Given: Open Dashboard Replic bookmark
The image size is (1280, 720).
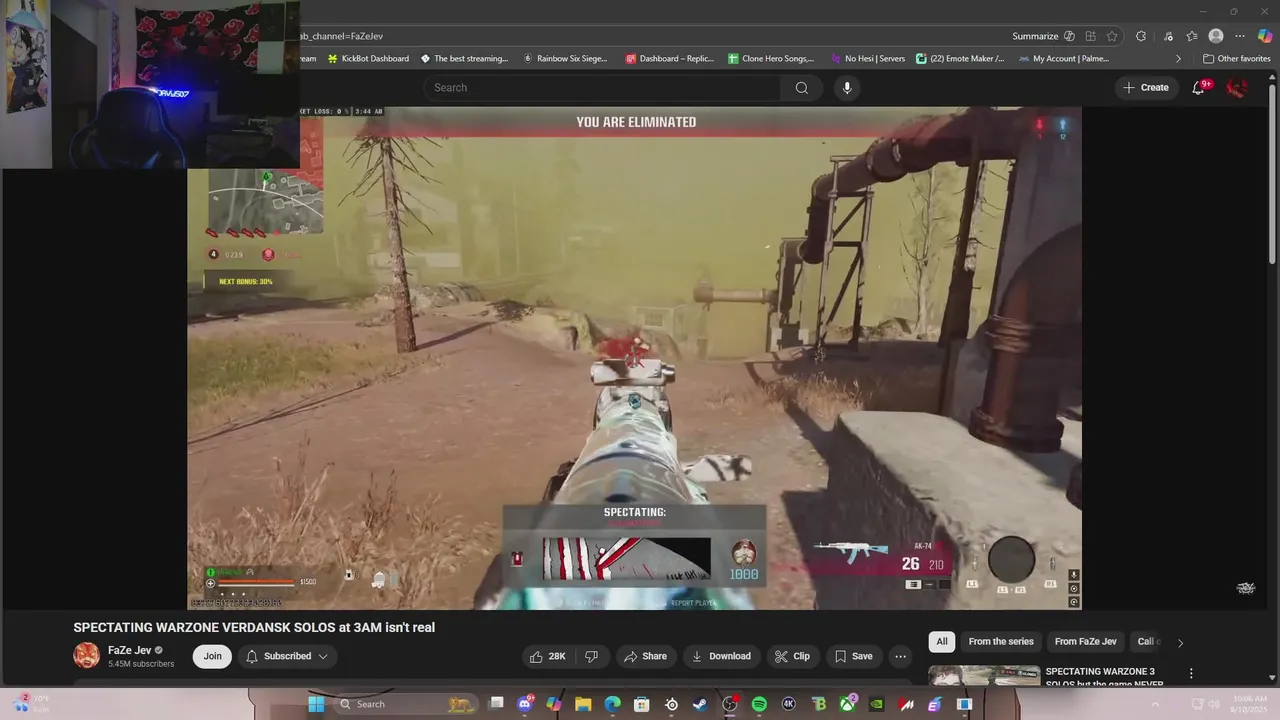Looking at the screenshot, I should pos(670,59).
